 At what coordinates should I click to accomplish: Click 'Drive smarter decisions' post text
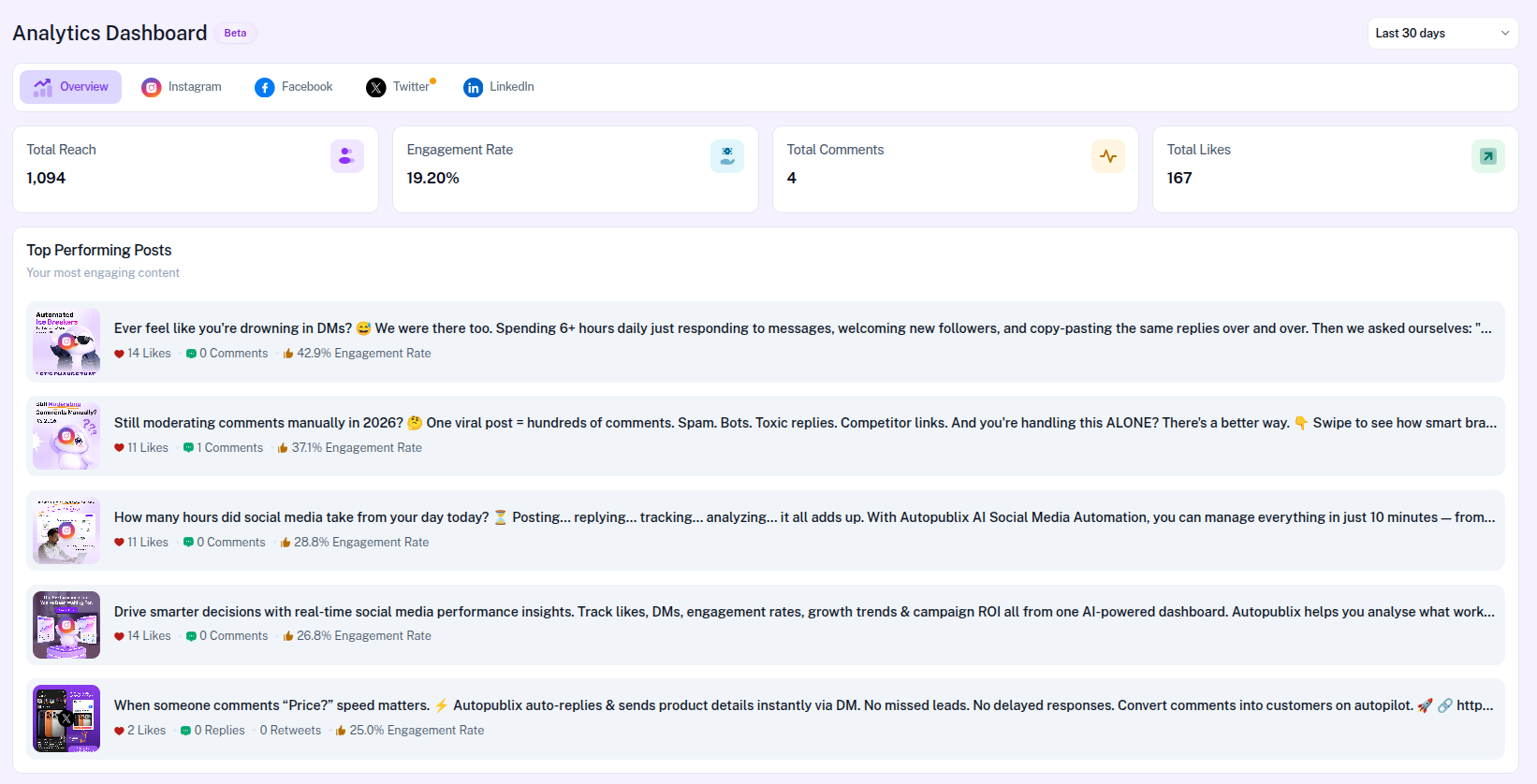point(805,612)
